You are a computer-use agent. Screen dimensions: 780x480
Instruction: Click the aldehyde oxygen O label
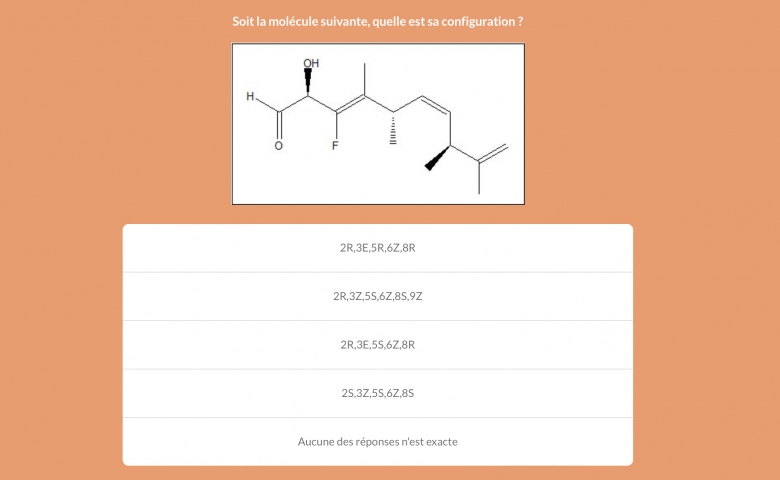point(279,146)
